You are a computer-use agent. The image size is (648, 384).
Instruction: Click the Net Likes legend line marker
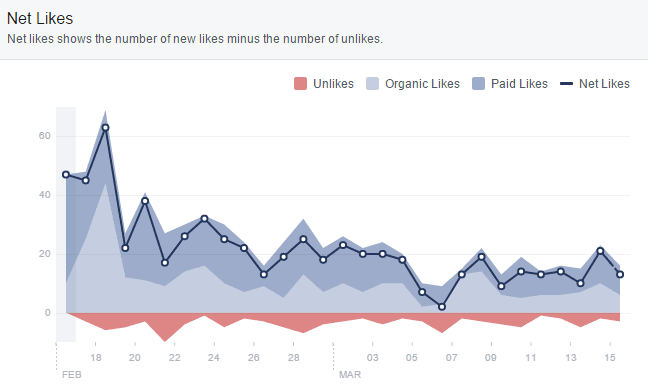click(x=566, y=83)
